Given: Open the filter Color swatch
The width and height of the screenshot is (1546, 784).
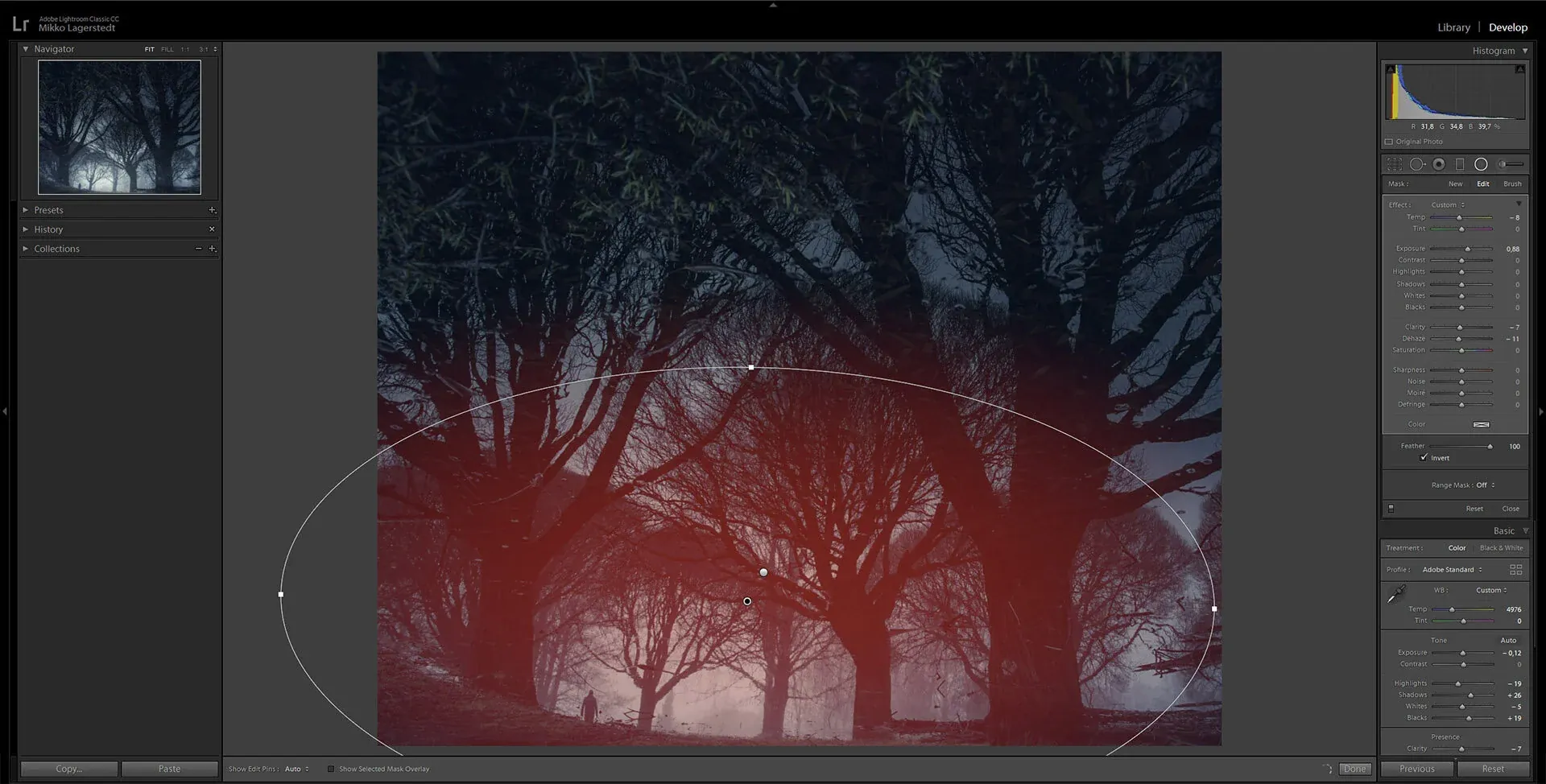Looking at the screenshot, I should tap(1482, 424).
